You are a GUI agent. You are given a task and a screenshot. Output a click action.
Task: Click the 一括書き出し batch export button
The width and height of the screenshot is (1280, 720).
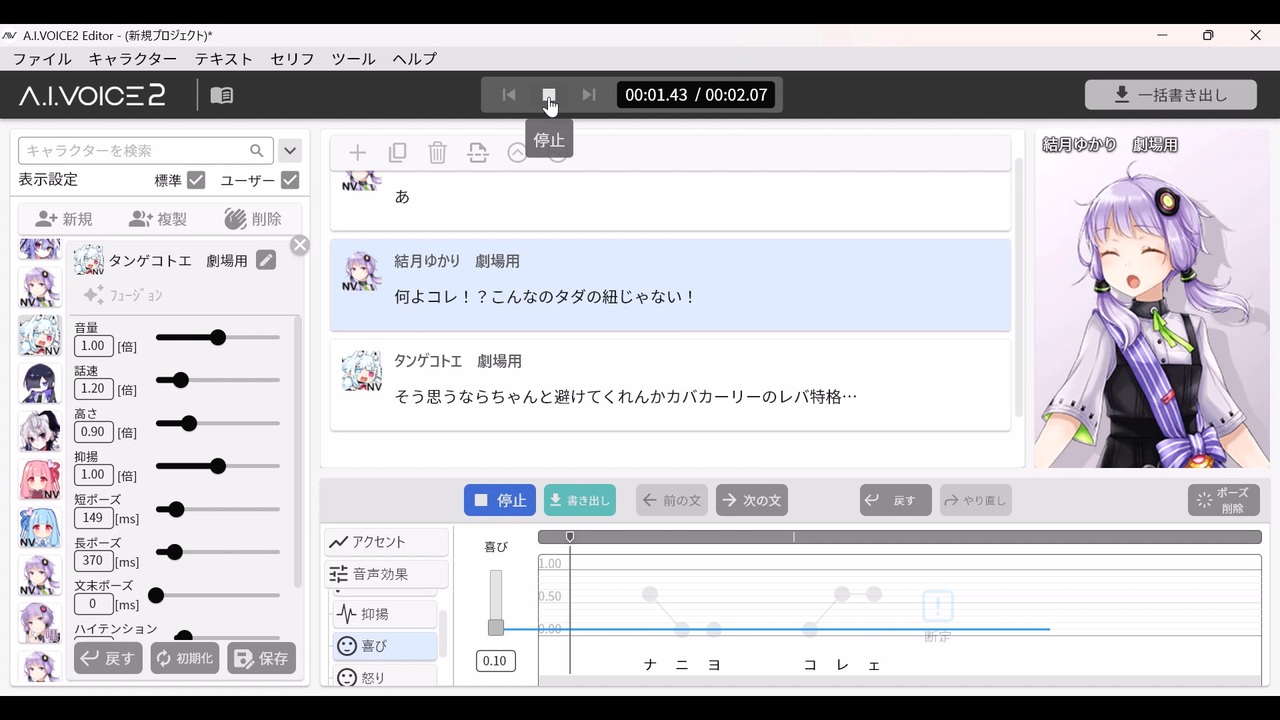[1171, 95]
